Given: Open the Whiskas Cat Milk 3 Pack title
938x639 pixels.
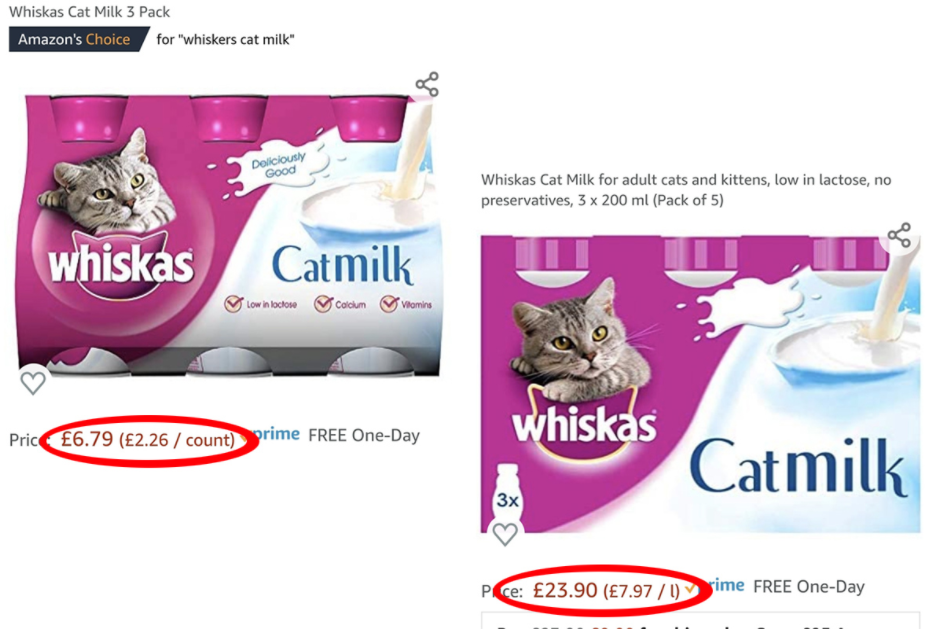Looking at the screenshot, I should (x=89, y=12).
